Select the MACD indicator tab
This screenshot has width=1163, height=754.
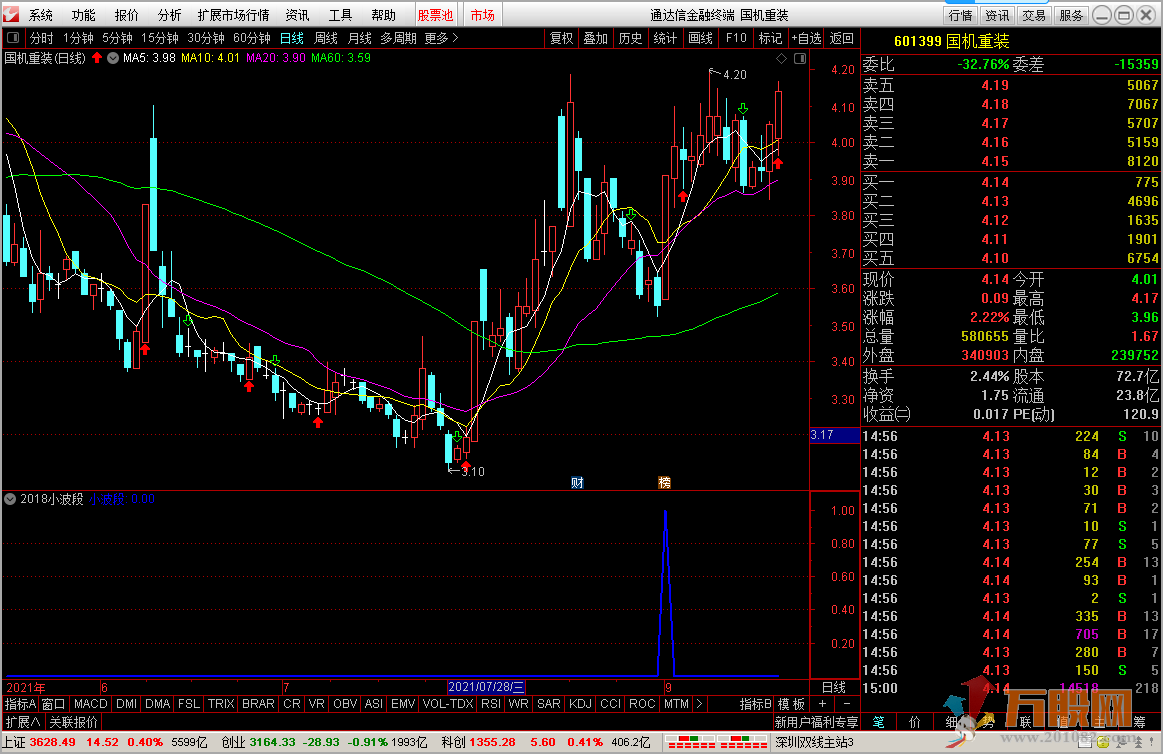click(90, 704)
